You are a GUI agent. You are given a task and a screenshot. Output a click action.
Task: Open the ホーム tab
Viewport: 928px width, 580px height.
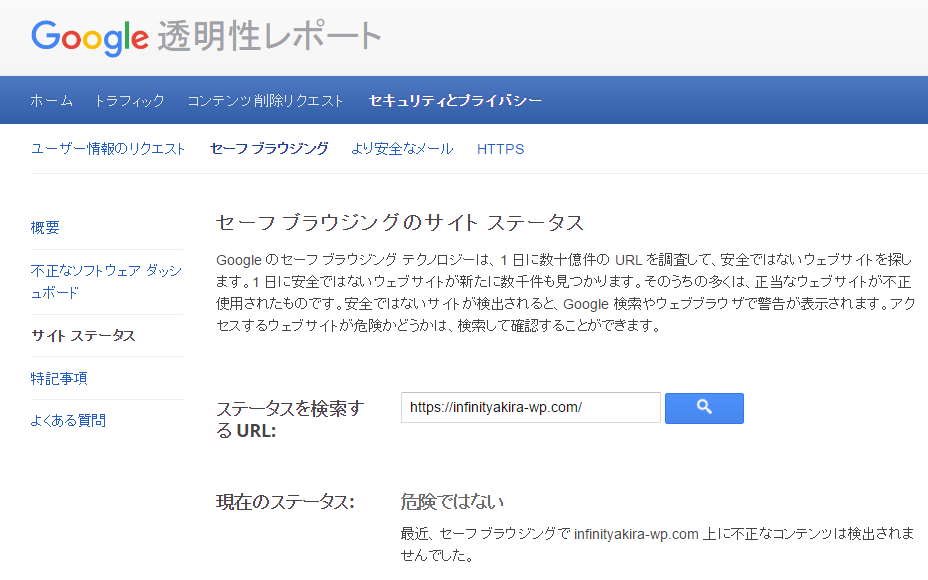pos(51,101)
